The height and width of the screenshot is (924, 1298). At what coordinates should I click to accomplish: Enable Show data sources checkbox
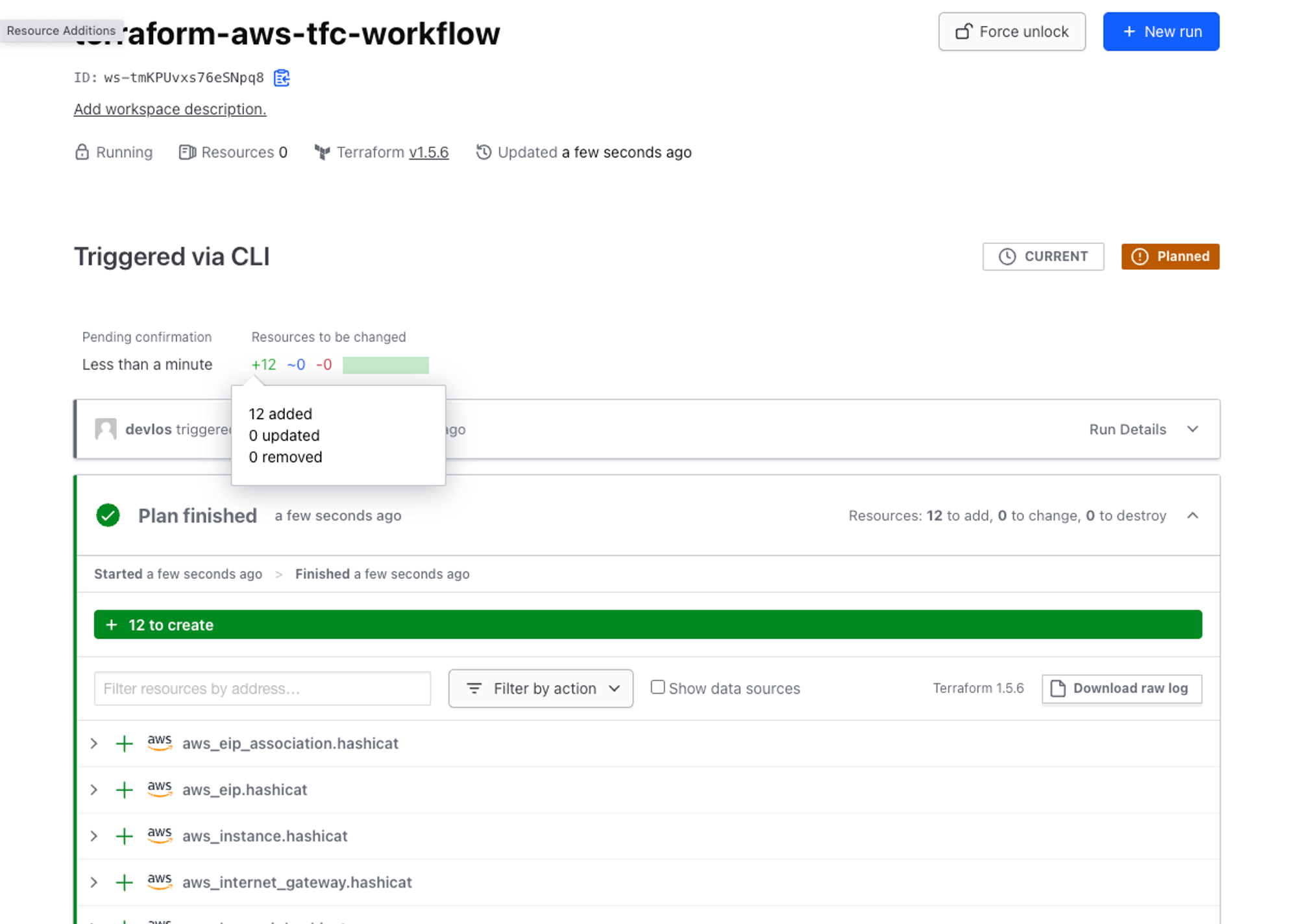tap(657, 687)
